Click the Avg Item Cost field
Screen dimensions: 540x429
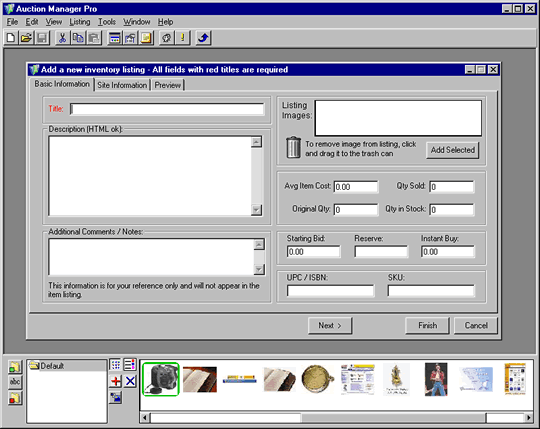tap(356, 187)
